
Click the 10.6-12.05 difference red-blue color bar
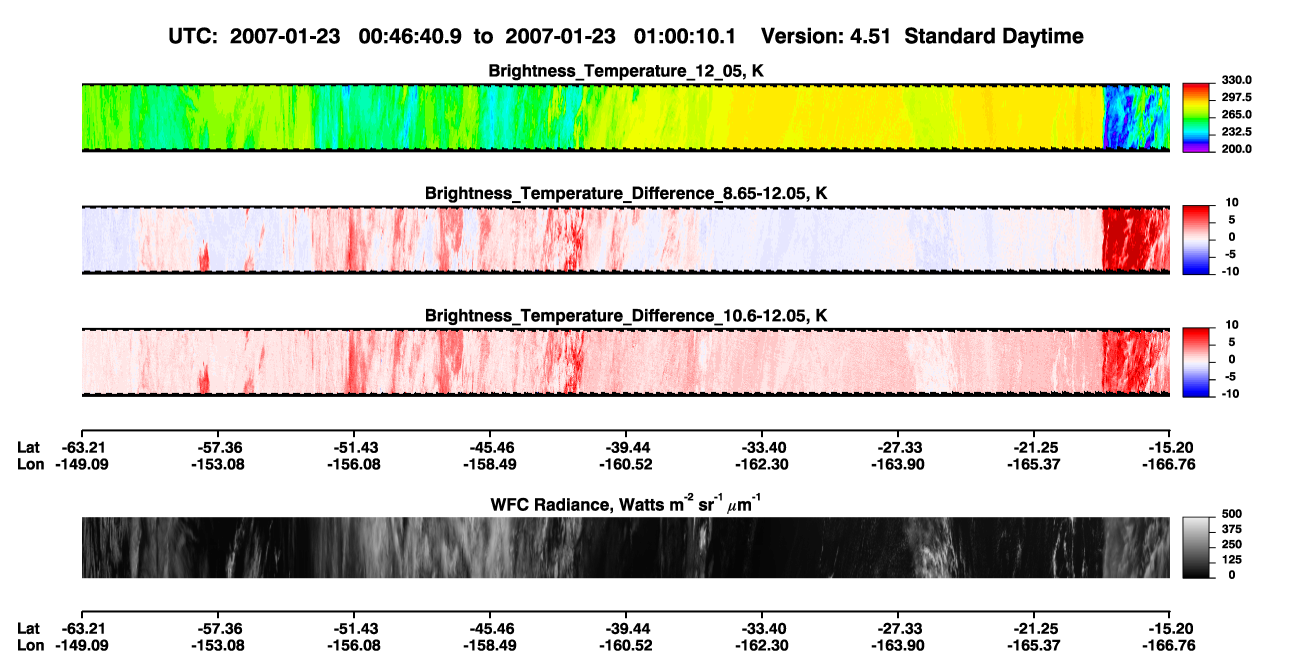1196,361
